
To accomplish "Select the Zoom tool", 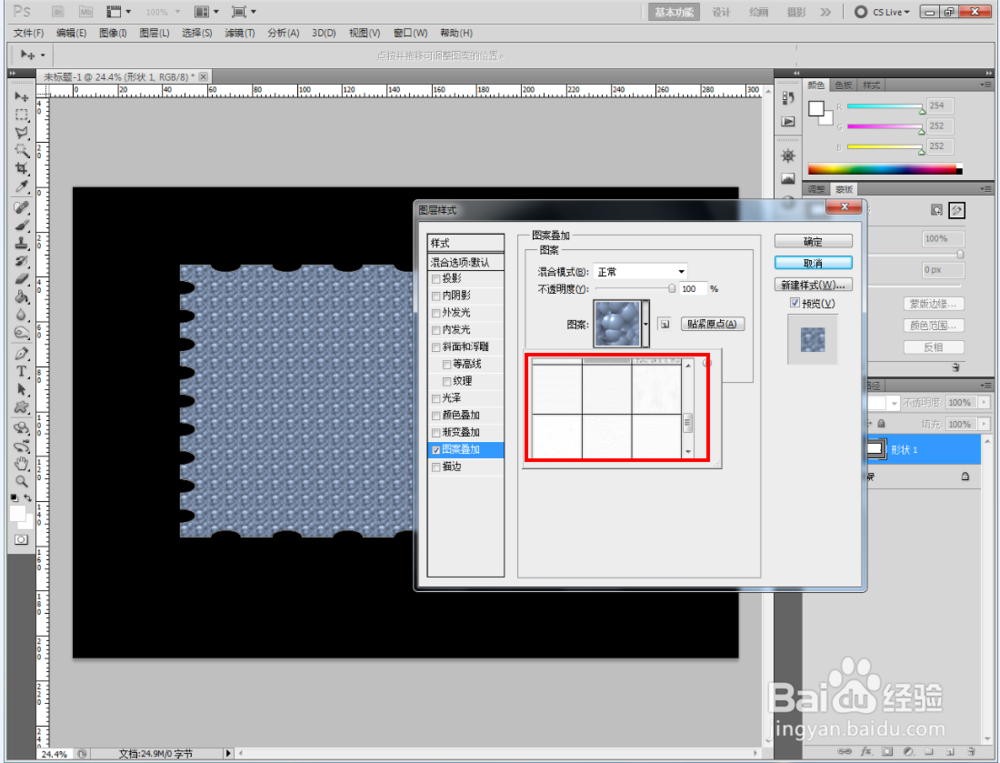I will [22, 482].
